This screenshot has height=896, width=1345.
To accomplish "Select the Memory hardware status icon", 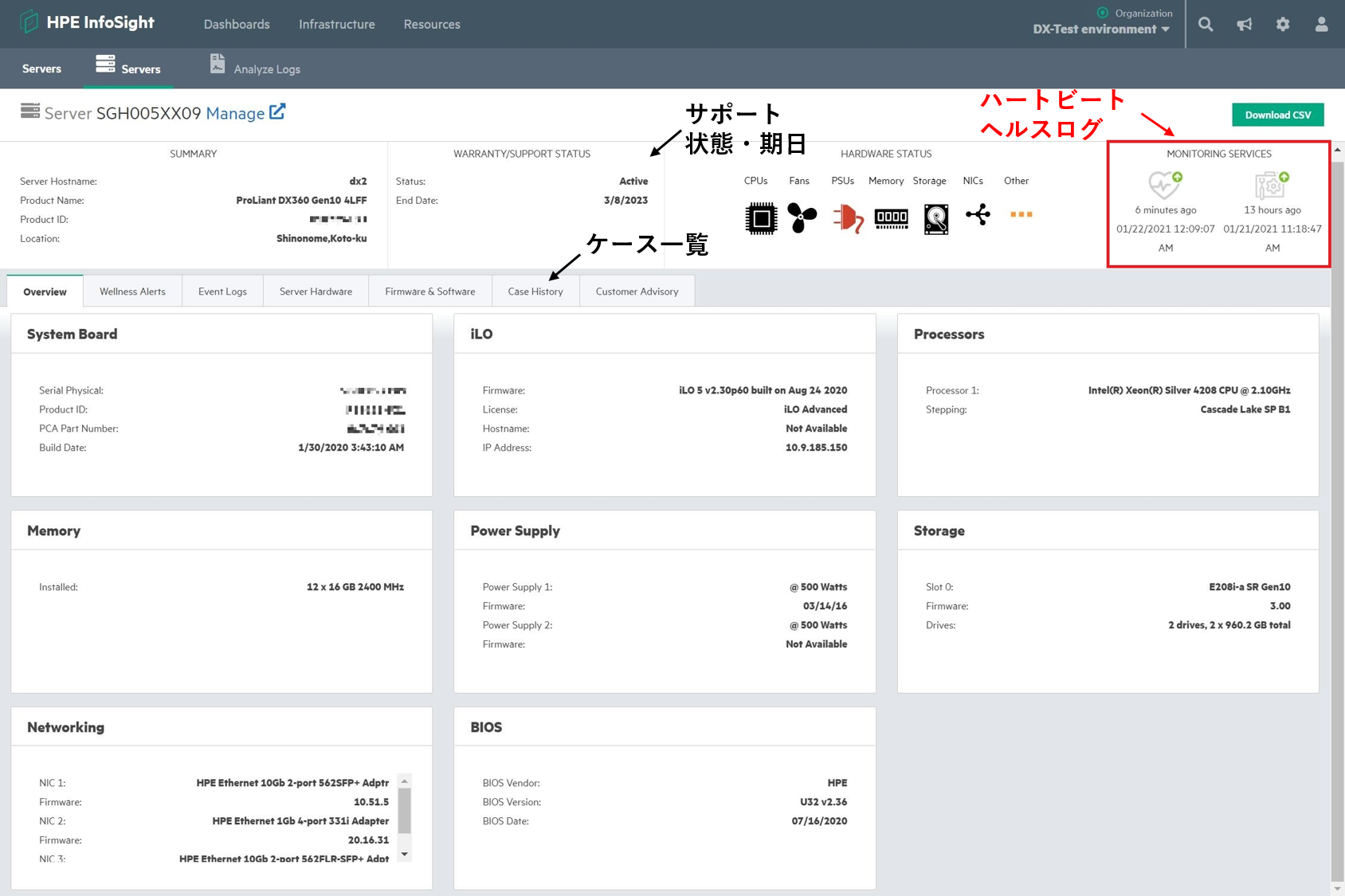I will pyautogui.click(x=891, y=217).
